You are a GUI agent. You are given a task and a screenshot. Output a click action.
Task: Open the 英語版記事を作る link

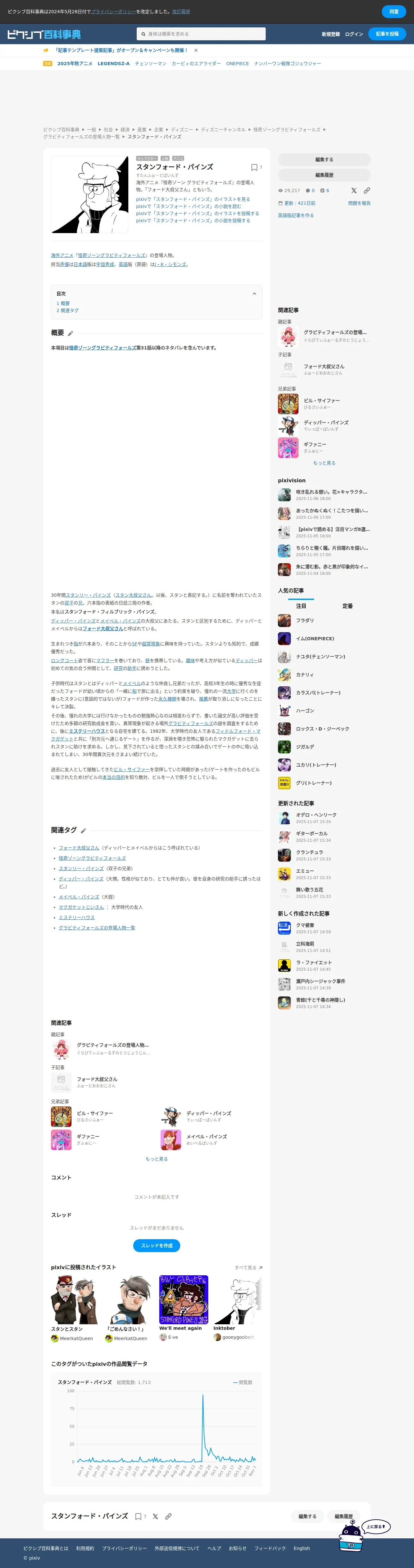296,215
